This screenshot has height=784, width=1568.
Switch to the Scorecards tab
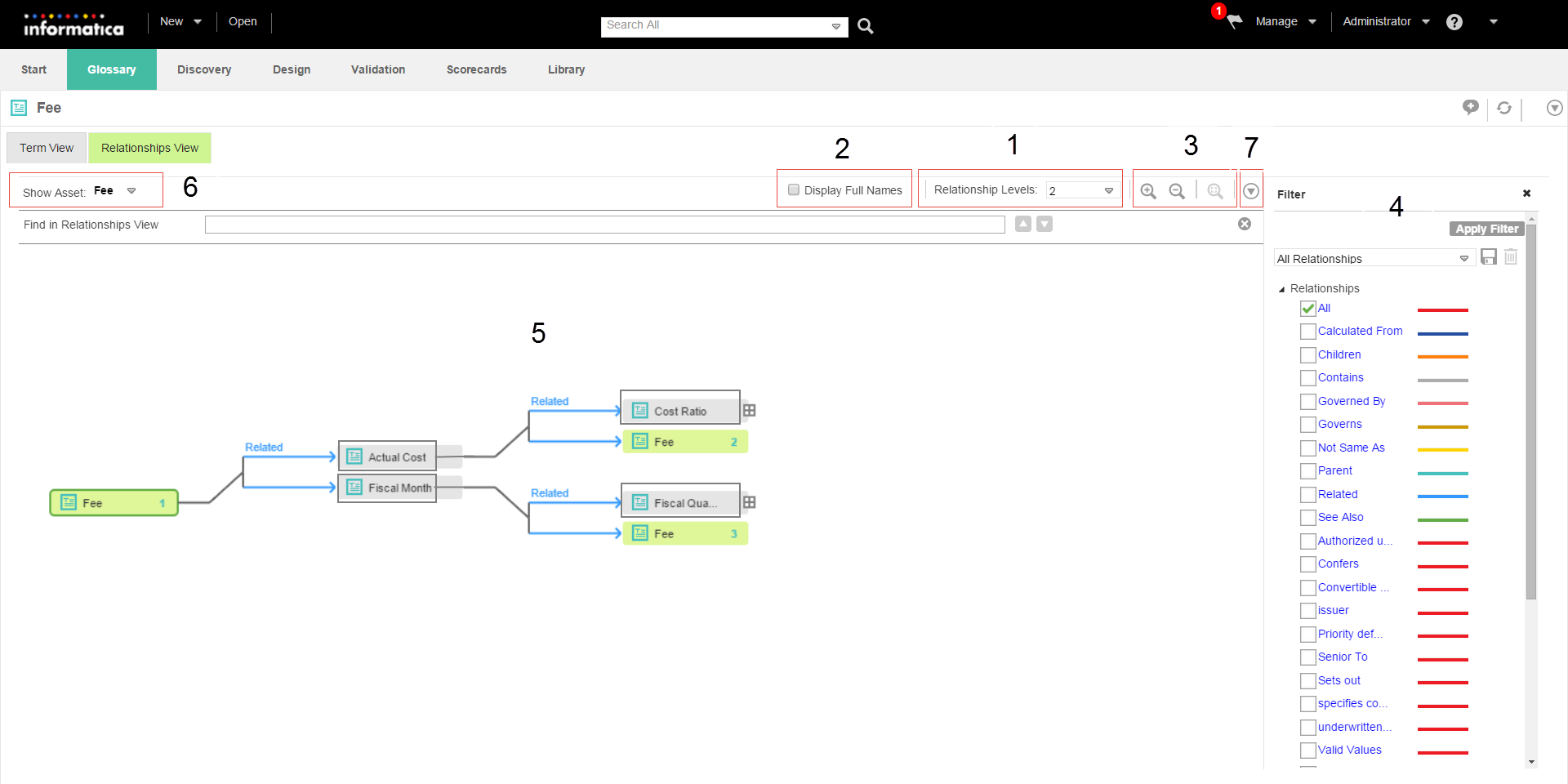click(x=476, y=69)
